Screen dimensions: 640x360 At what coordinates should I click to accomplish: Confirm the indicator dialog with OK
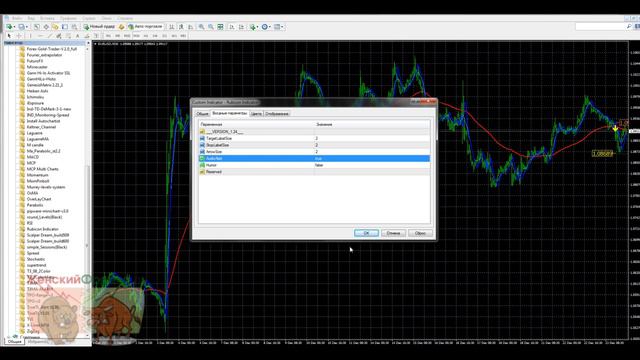[x=366, y=233]
